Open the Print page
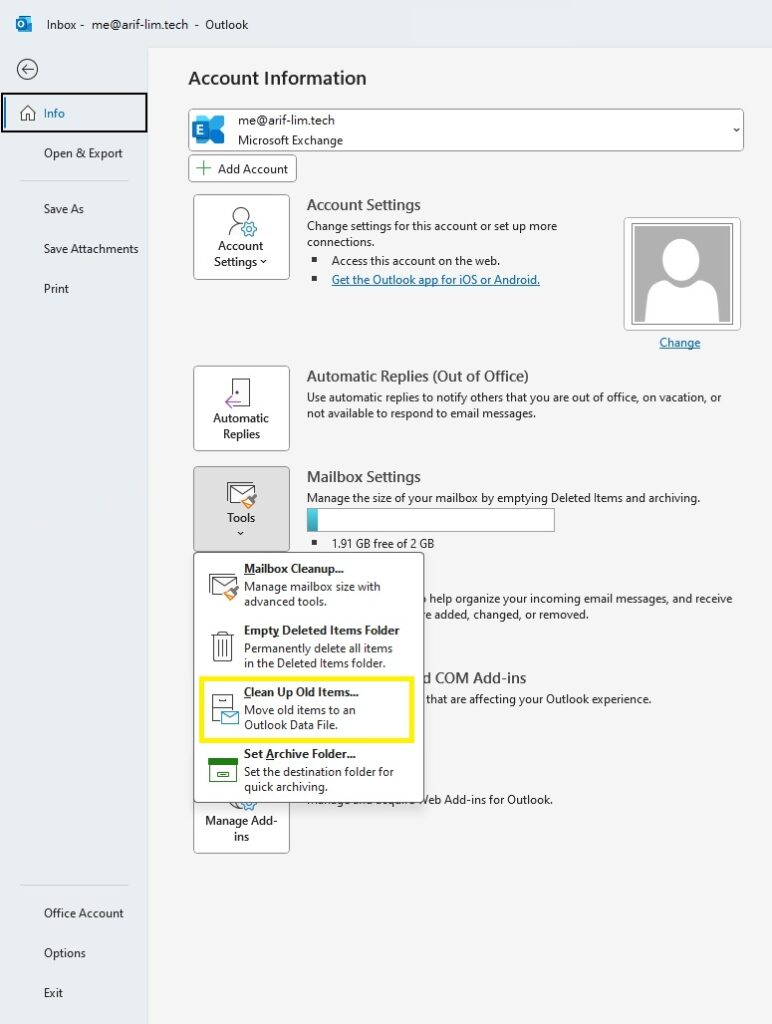The width and height of the screenshot is (772, 1024). coord(56,289)
